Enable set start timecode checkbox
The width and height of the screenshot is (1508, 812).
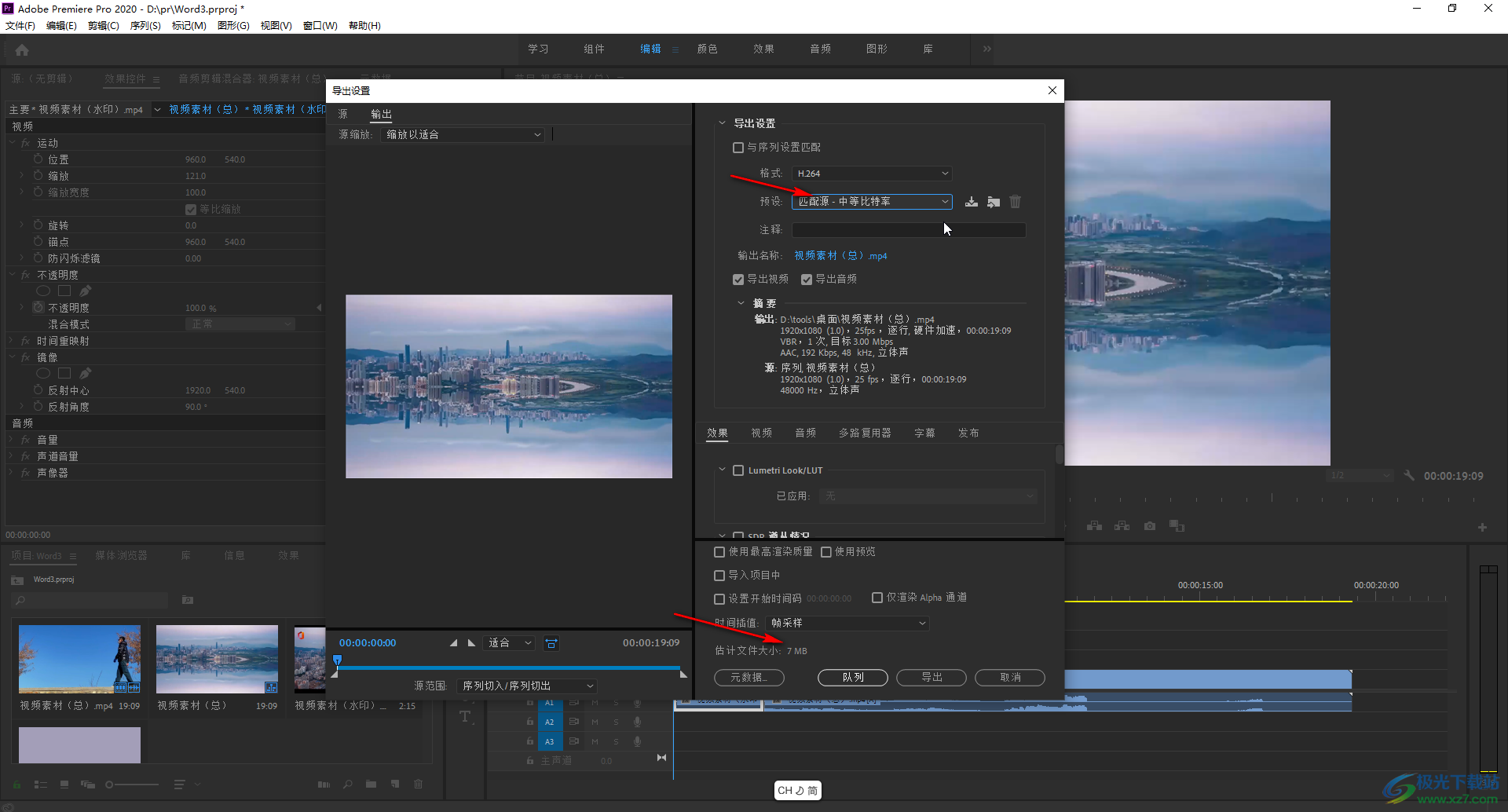[719, 599]
